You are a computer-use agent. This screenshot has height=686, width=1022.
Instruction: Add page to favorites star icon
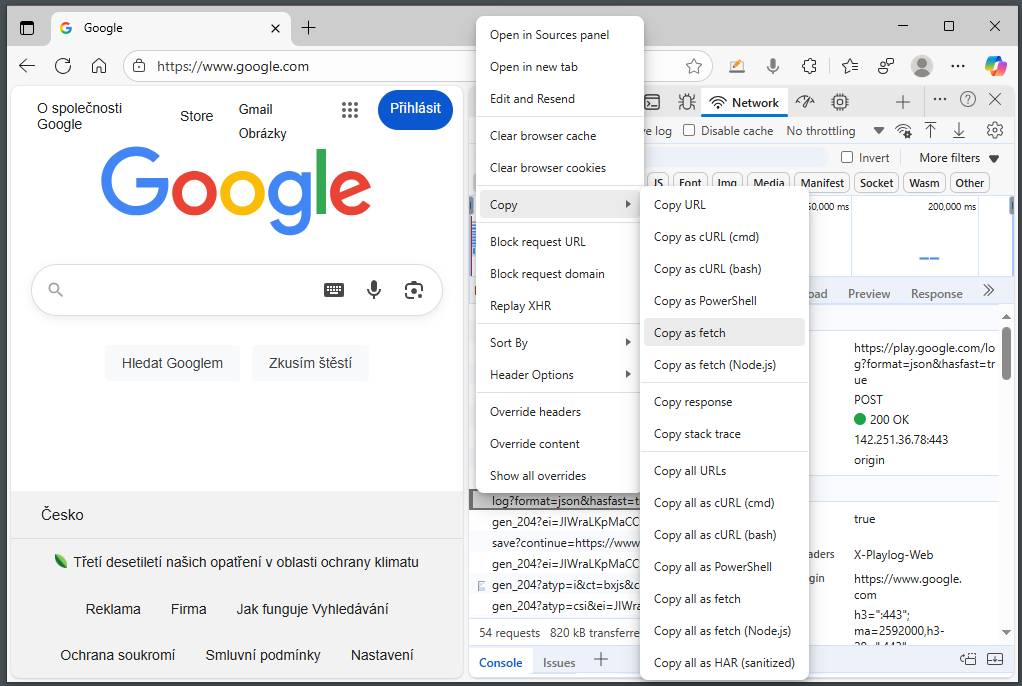click(694, 66)
